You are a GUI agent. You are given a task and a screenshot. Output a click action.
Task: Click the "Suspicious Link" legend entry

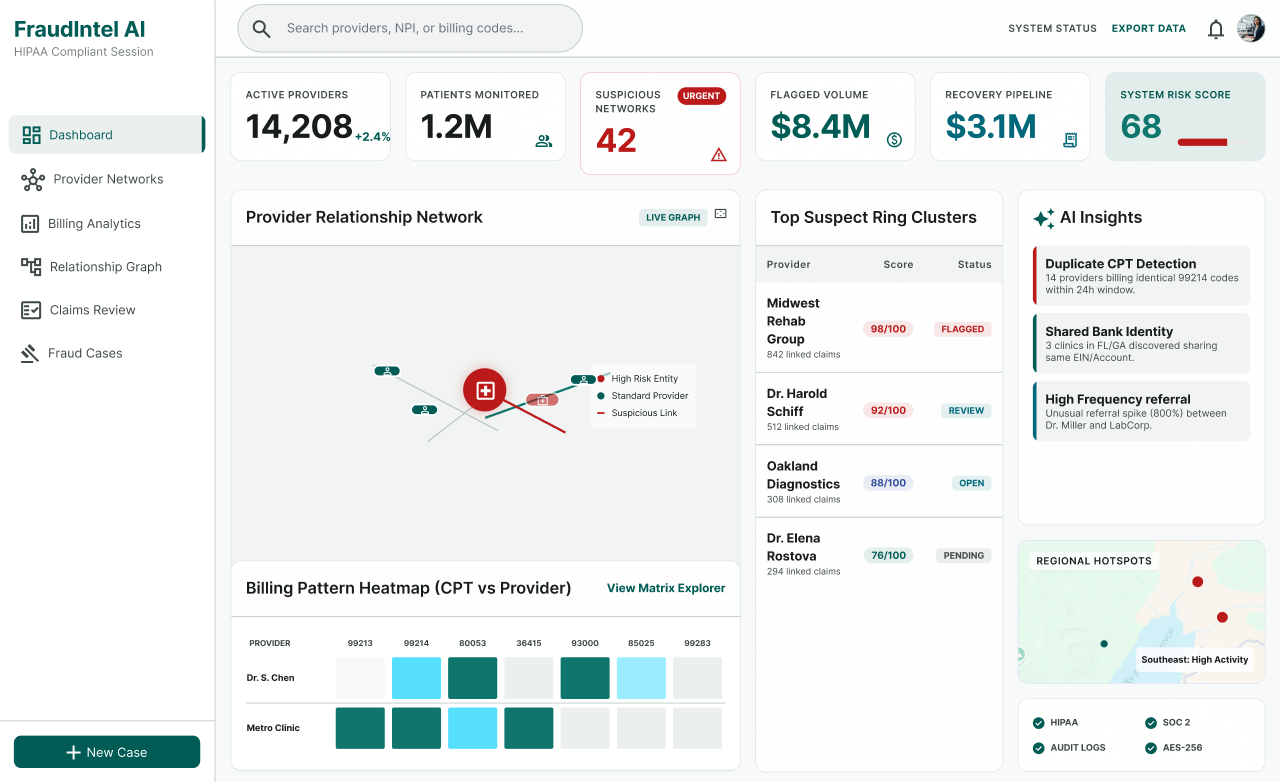pyautogui.click(x=644, y=413)
